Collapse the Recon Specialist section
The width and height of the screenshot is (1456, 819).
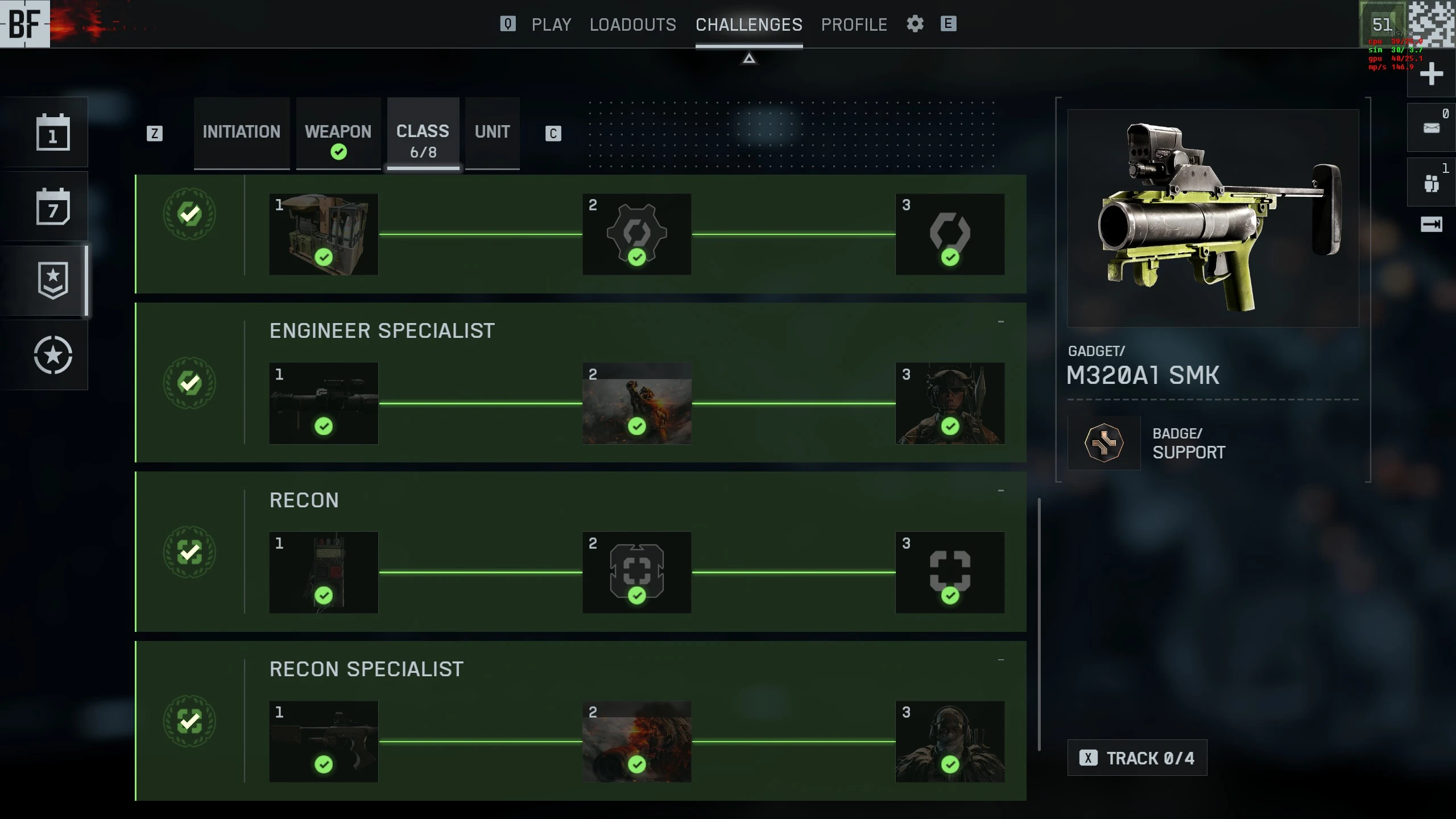coord(1001,660)
